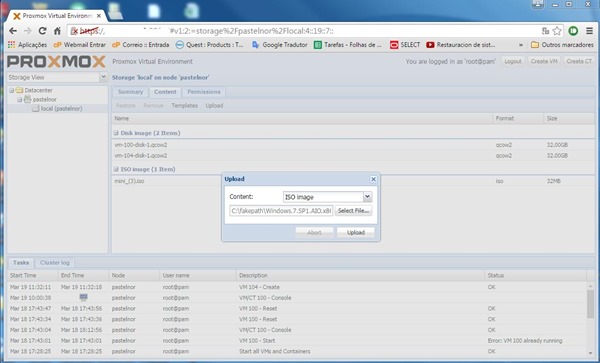Switch to the Content tab

165,92
